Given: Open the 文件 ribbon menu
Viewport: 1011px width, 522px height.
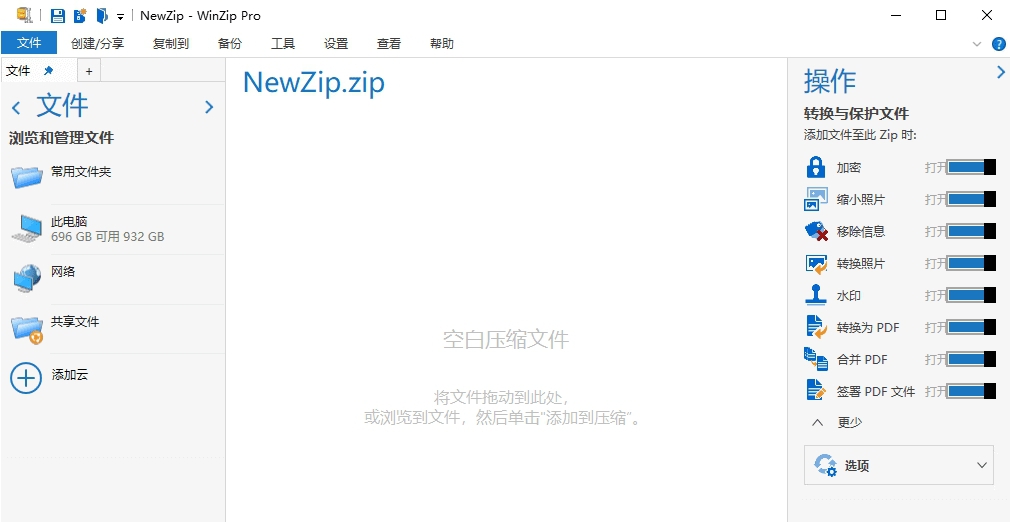Looking at the screenshot, I should tap(29, 43).
